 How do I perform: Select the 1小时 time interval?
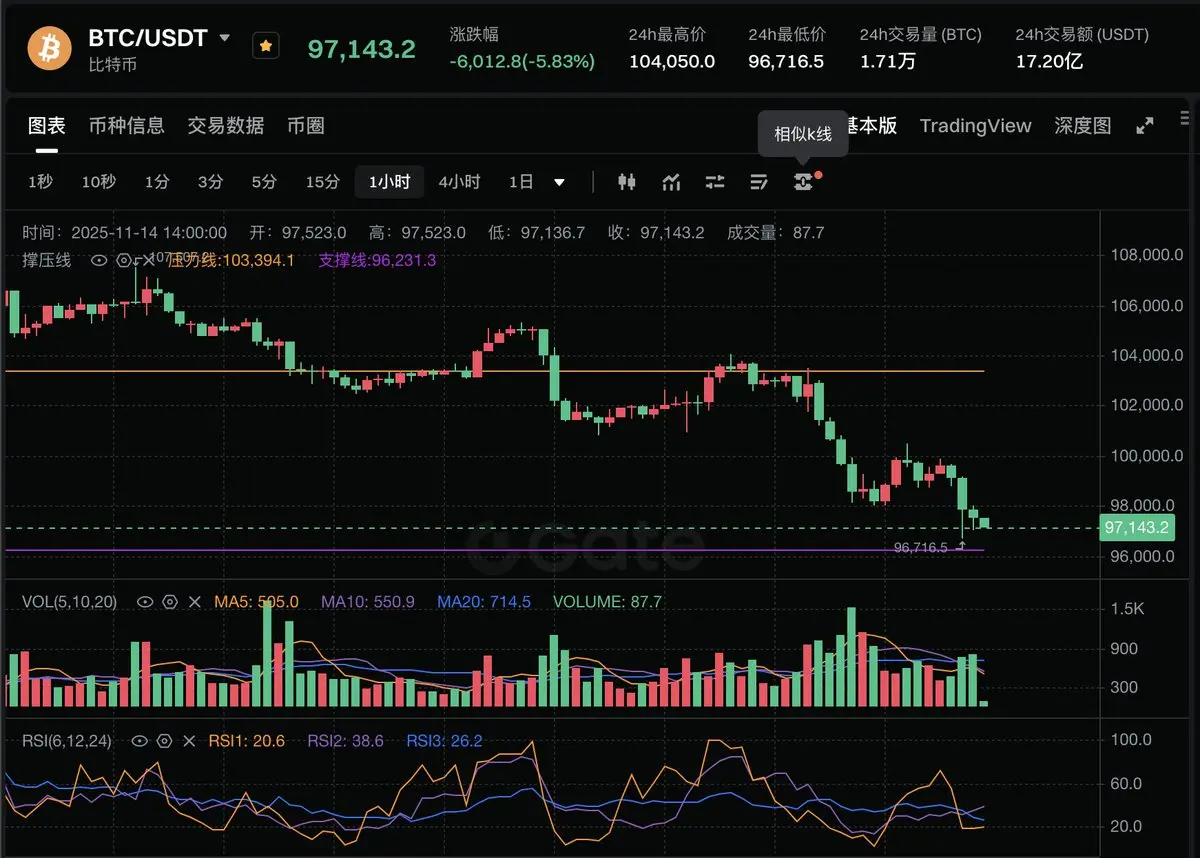(x=389, y=182)
